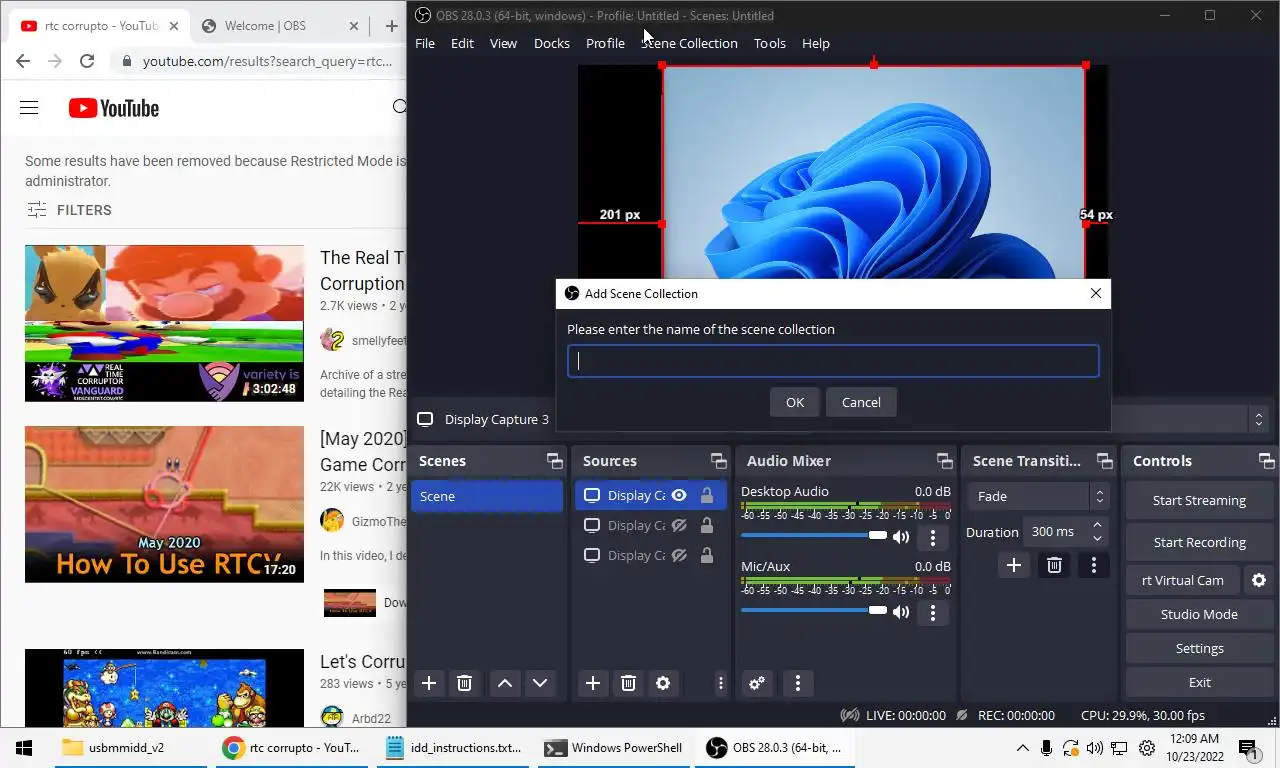Cancel the Add Scene Collection dialog

(x=861, y=402)
